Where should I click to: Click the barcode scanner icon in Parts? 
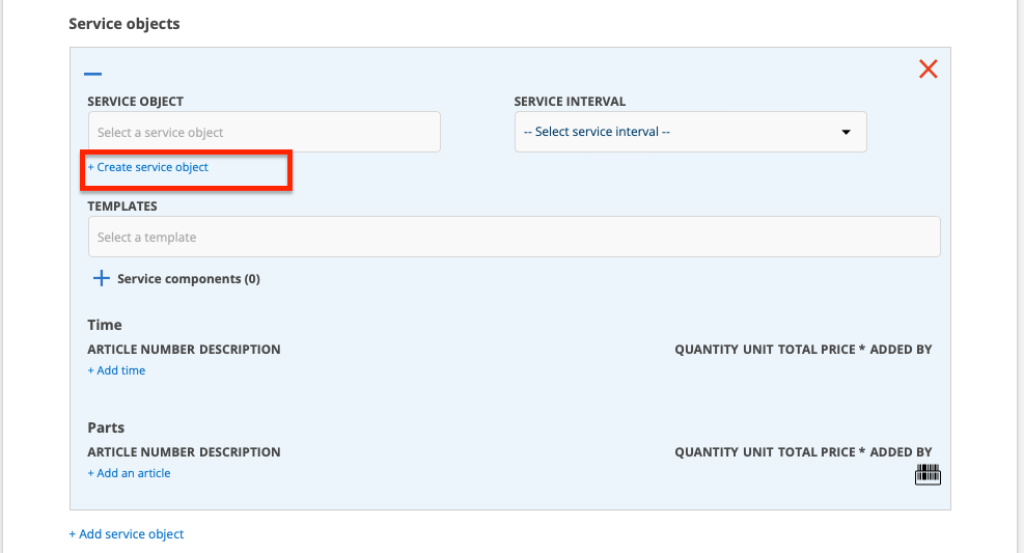pyautogui.click(x=928, y=475)
